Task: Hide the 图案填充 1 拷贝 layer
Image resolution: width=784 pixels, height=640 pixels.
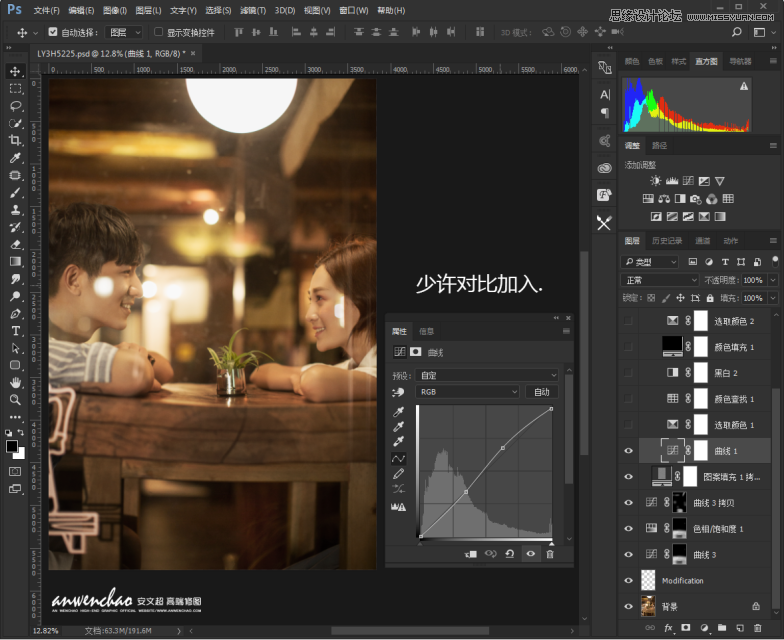Action: [x=628, y=477]
